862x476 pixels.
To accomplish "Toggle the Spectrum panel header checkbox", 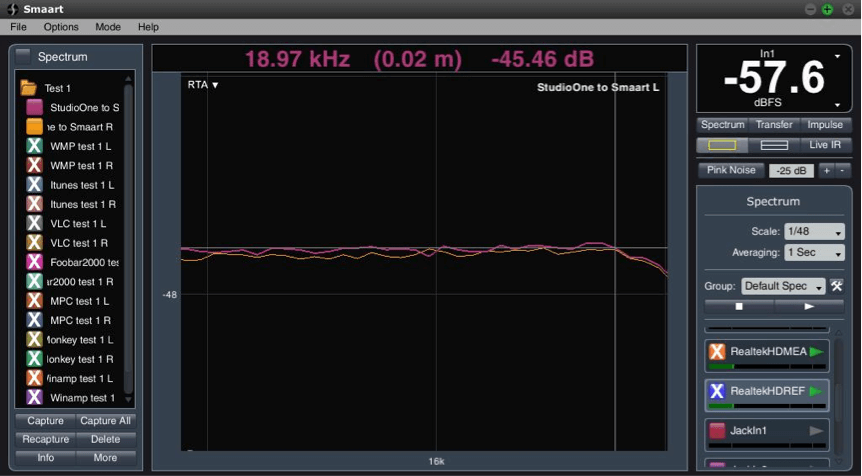I will click(23, 56).
